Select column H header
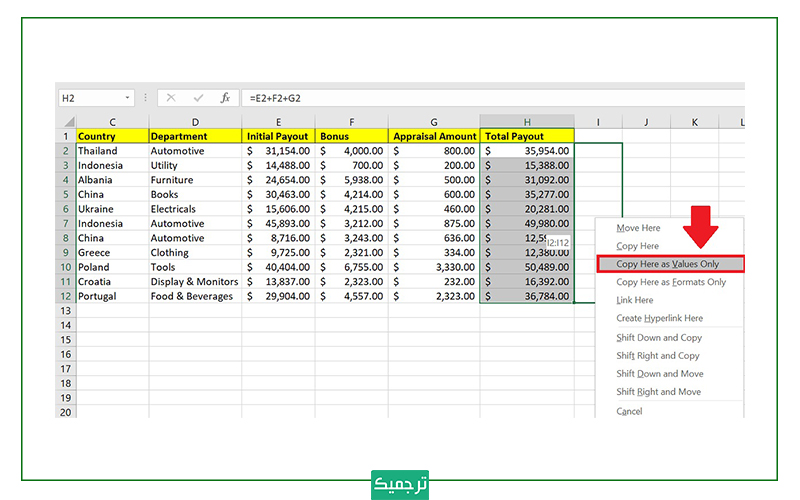Screen dimensions: 800x500 [x=527, y=122]
